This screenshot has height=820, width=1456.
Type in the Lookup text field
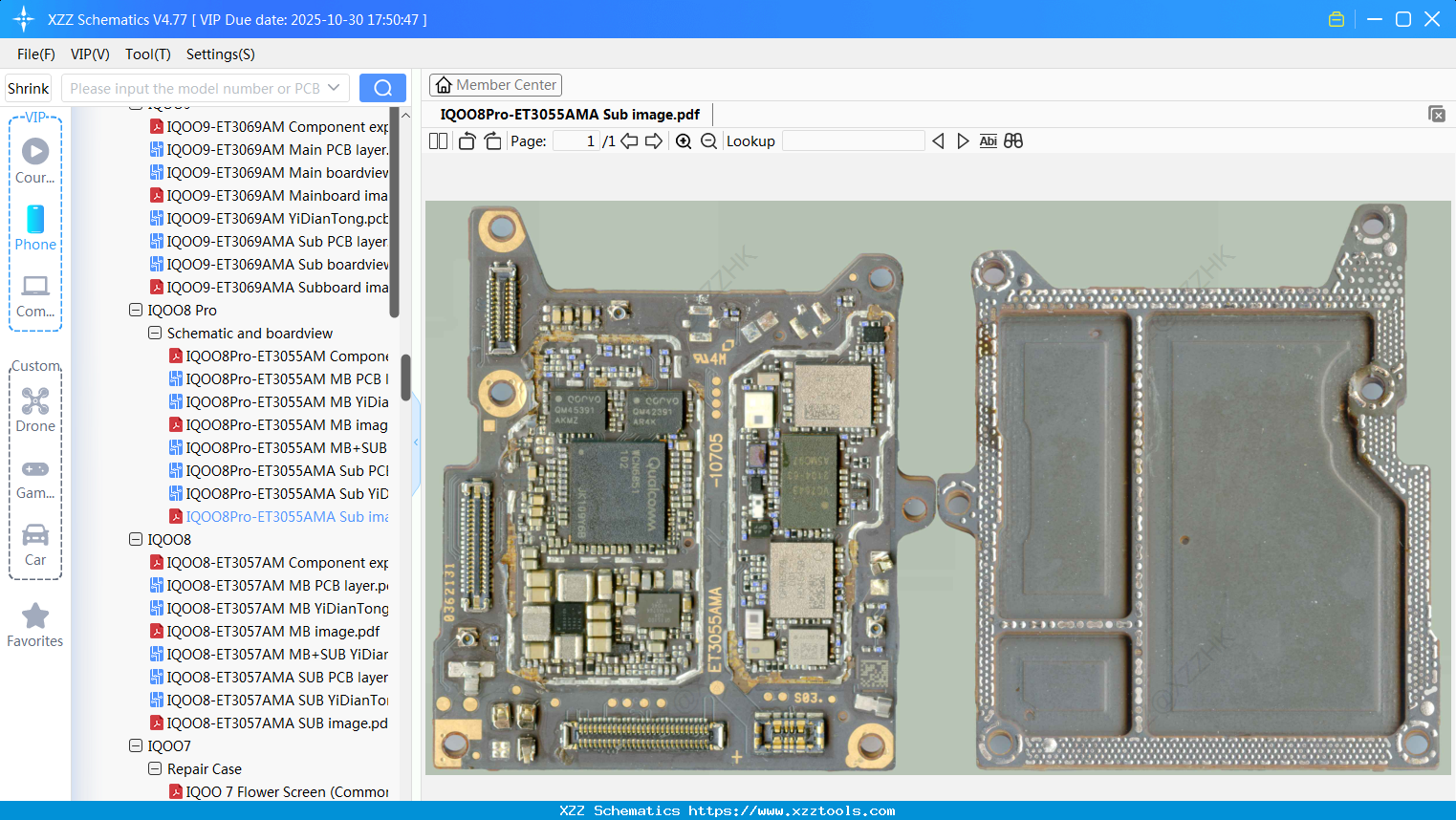(854, 140)
